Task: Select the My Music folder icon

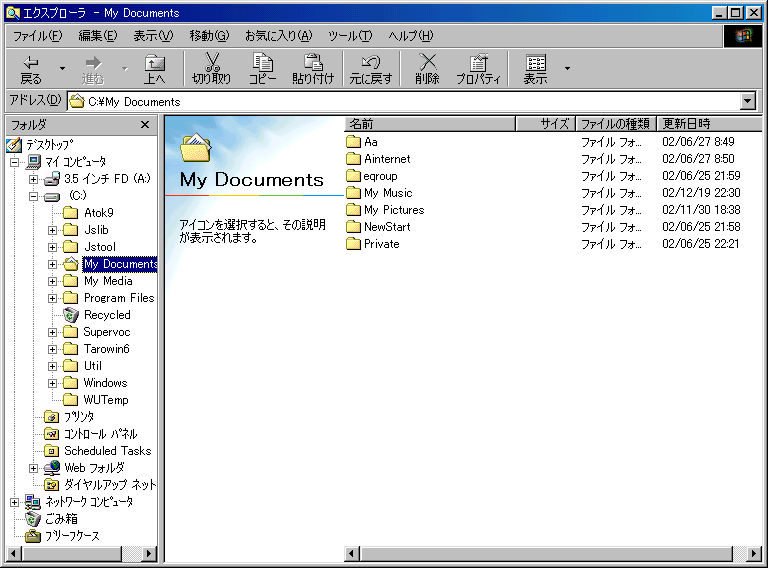Action: click(x=353, y=193)
